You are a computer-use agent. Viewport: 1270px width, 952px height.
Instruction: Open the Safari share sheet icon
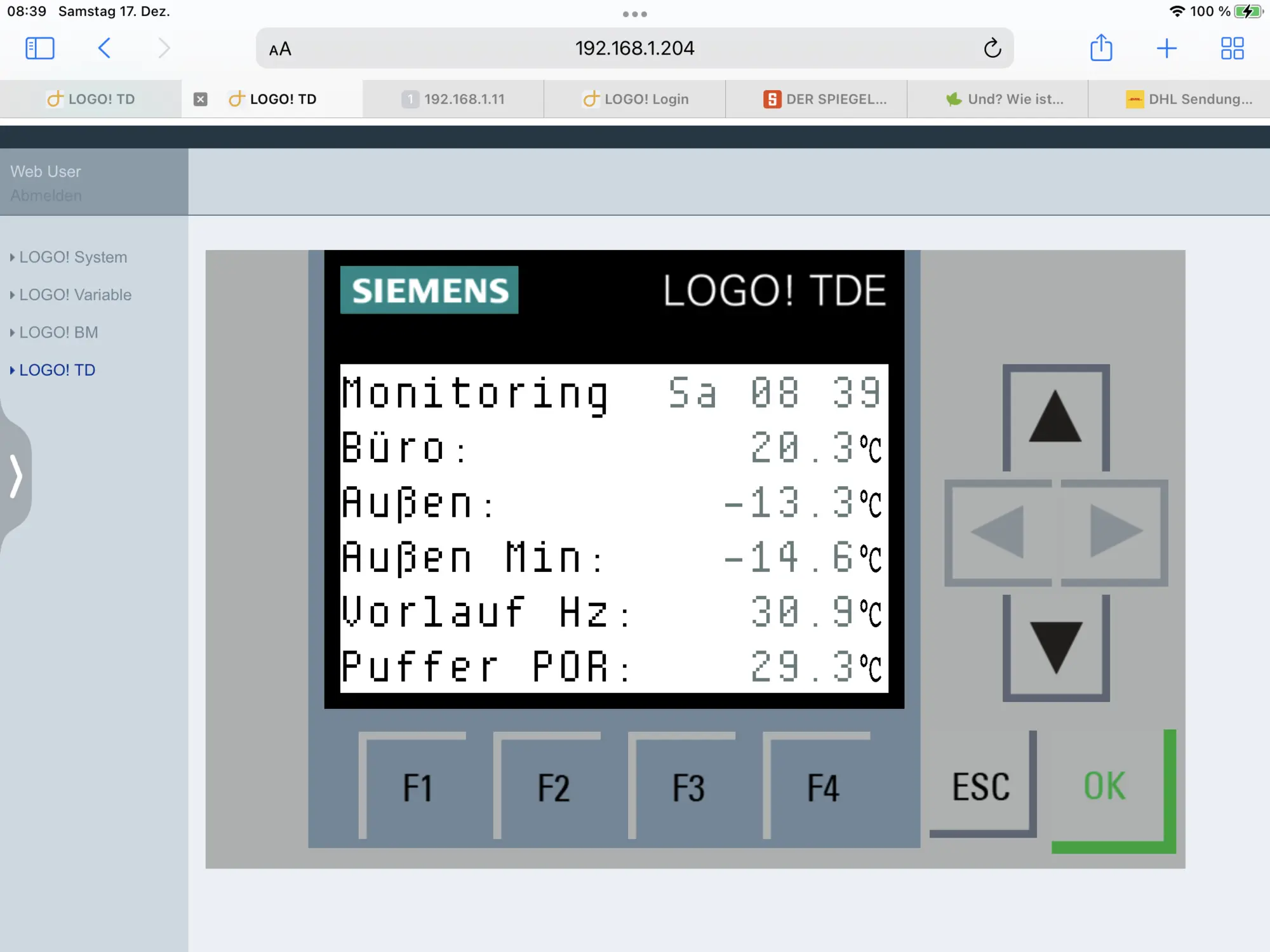pos(1101,48)
